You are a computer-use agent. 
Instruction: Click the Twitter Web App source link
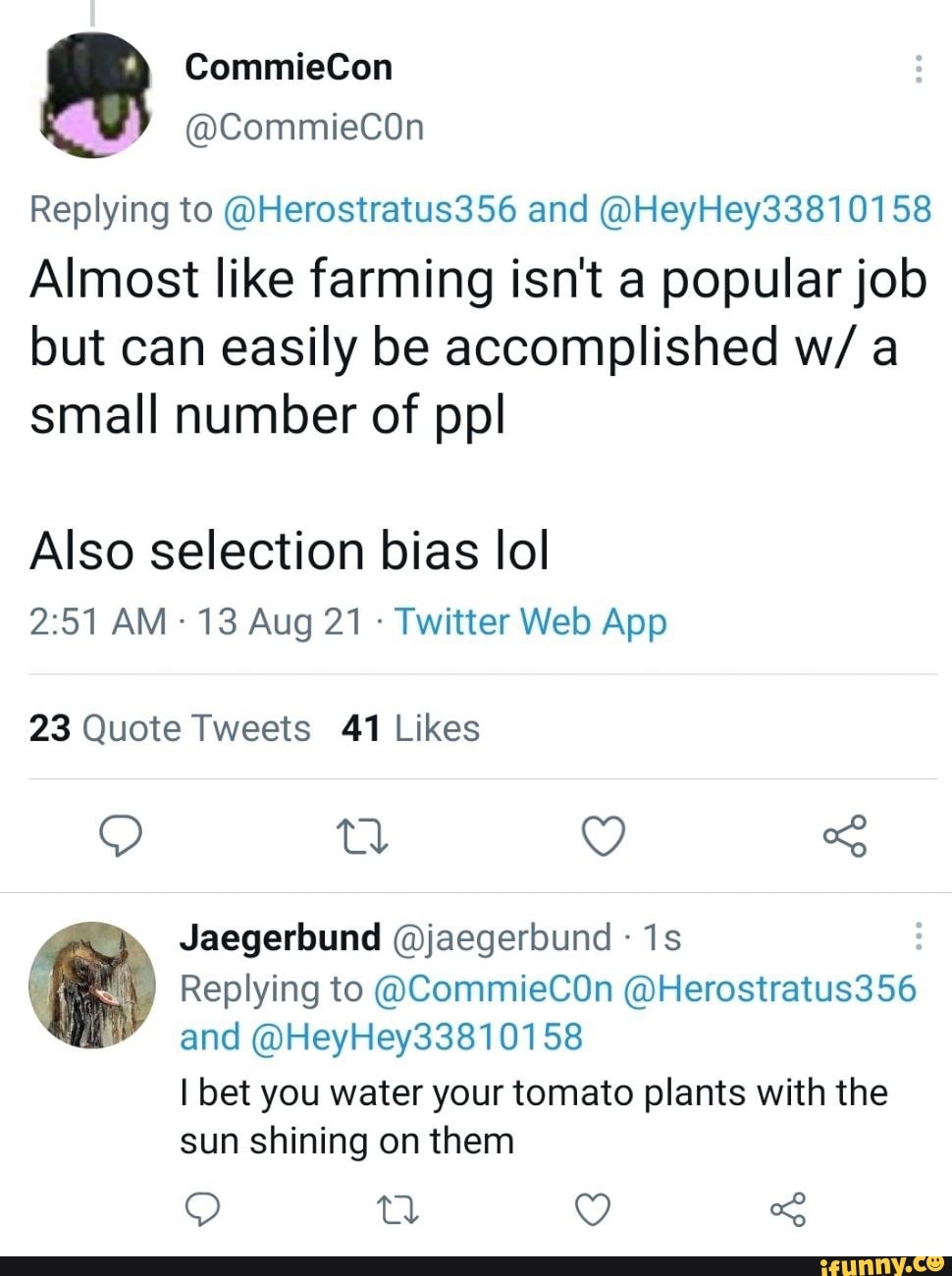click(531, 622)
